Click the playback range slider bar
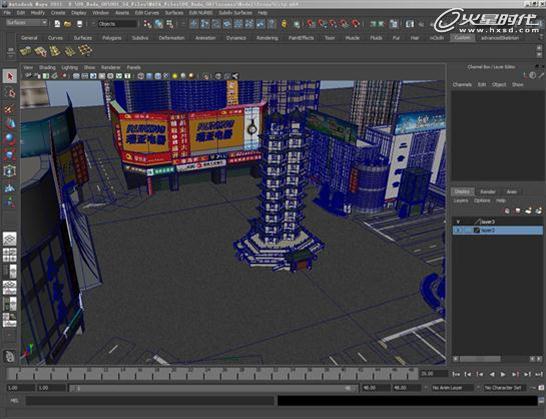The height and width of the screenshot is (419, 546). click(212, 388)
